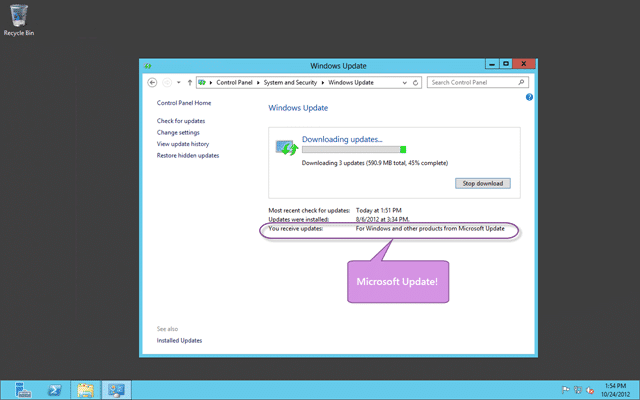Open Help via blue question mark

click(x=529, y=97)
